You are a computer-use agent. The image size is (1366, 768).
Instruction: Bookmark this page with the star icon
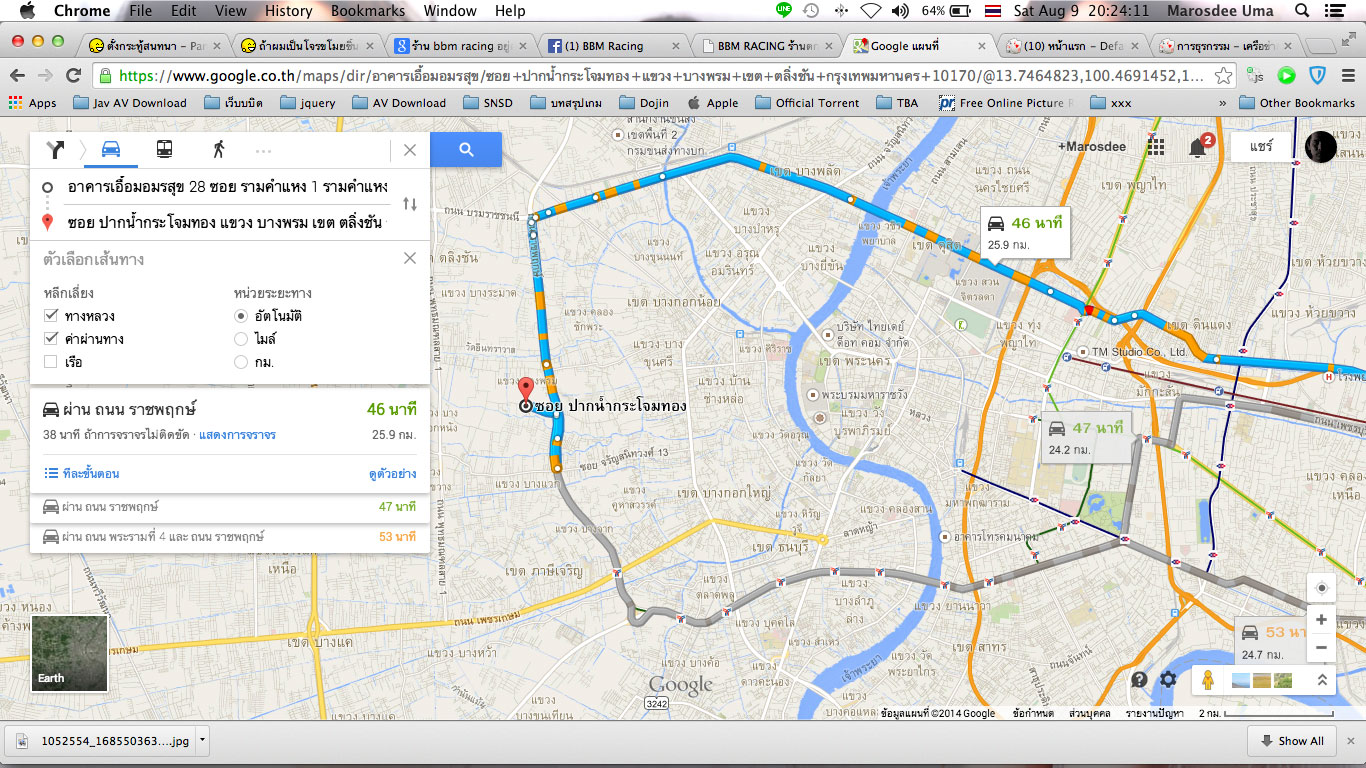pyautogui.click(x=1223, y=75)
